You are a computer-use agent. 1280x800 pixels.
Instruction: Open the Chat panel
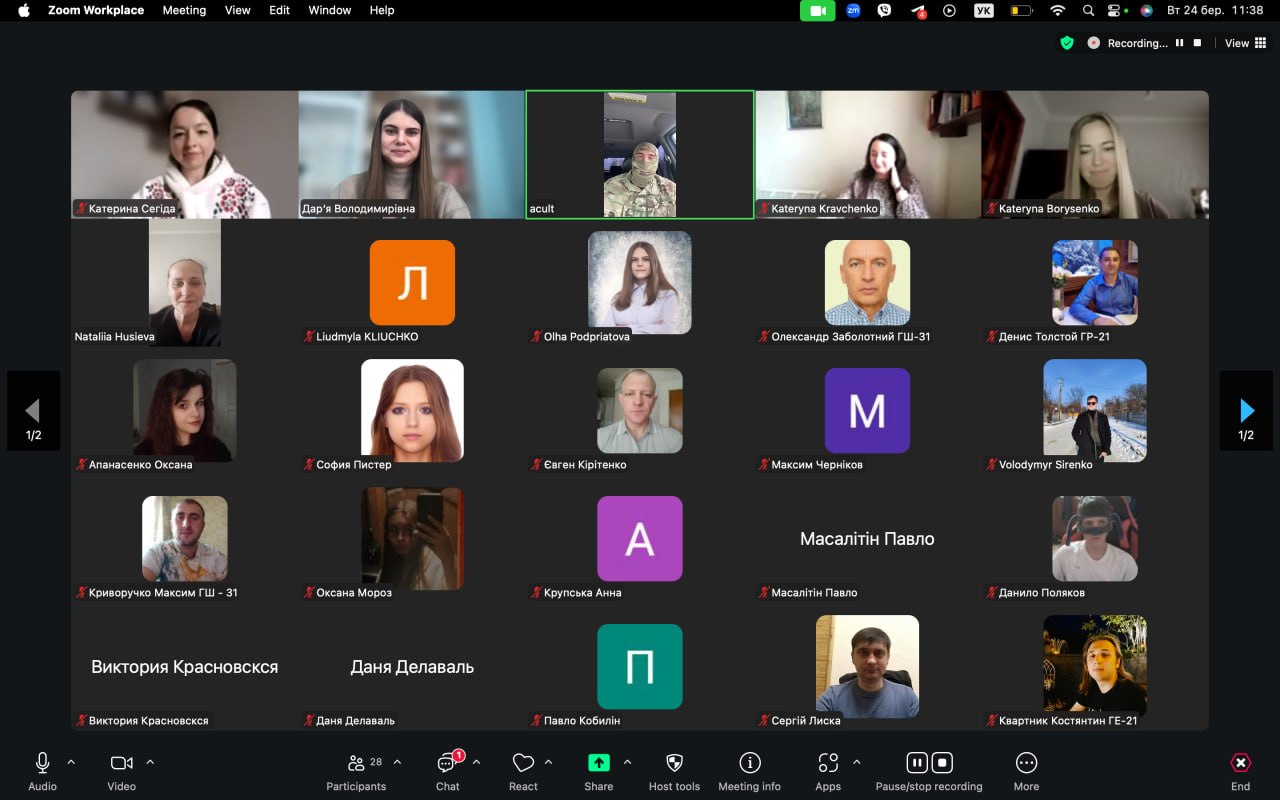coord(447,763)
